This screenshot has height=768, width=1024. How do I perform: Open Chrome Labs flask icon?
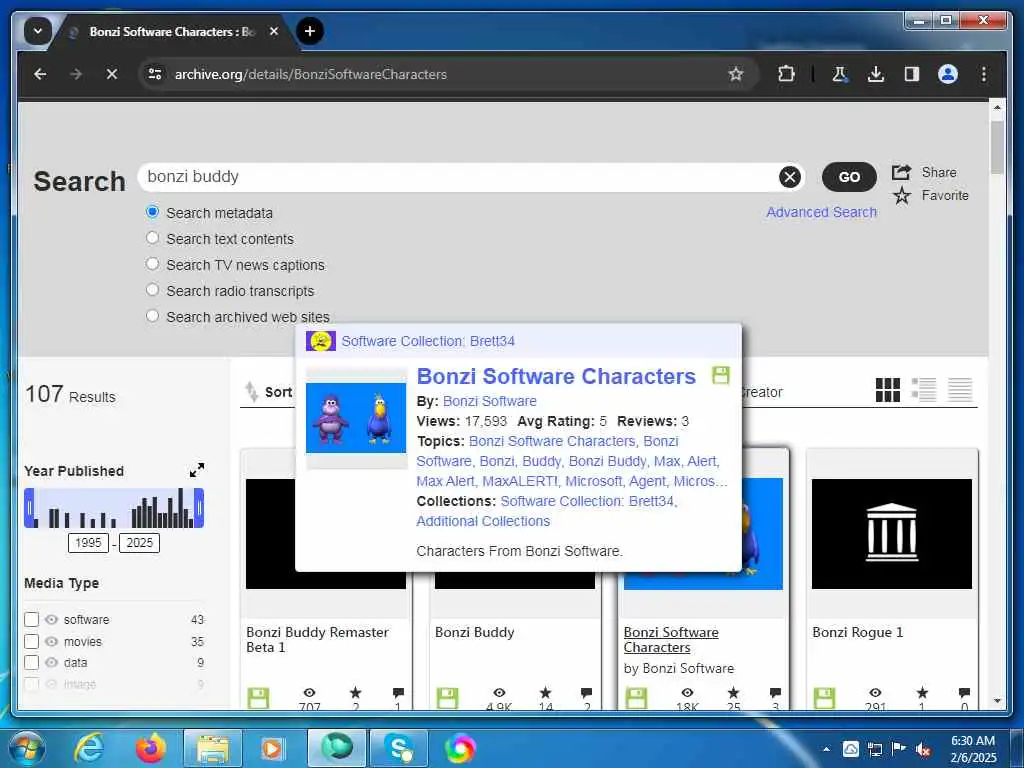pos(839,74)
